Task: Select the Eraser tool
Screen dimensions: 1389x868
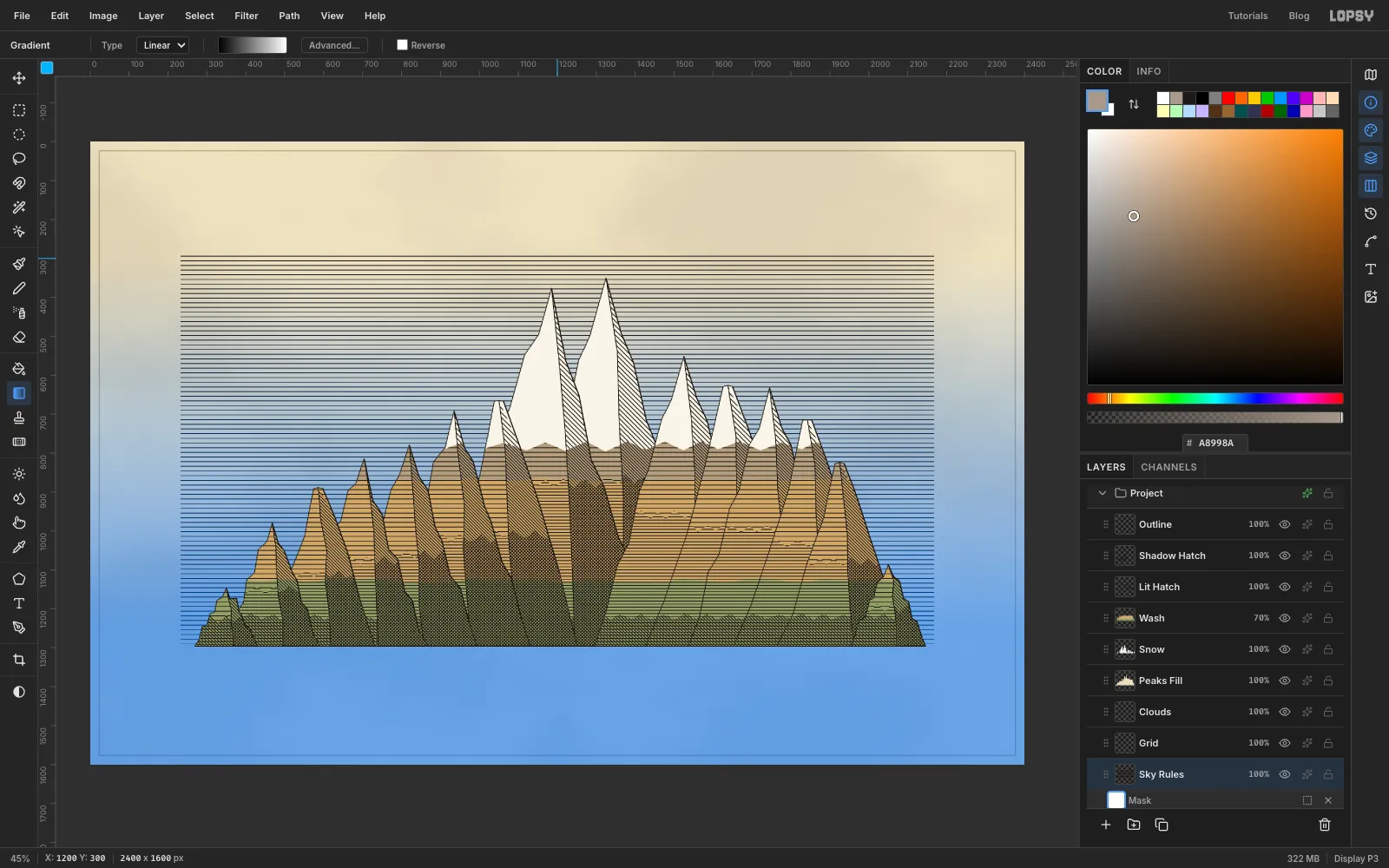Action: [x=19, y=337]
